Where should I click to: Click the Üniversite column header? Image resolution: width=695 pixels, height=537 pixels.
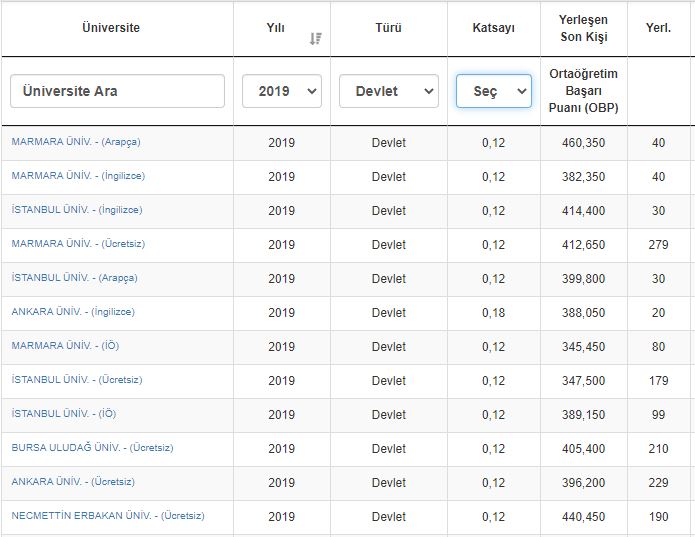(111, 28)
